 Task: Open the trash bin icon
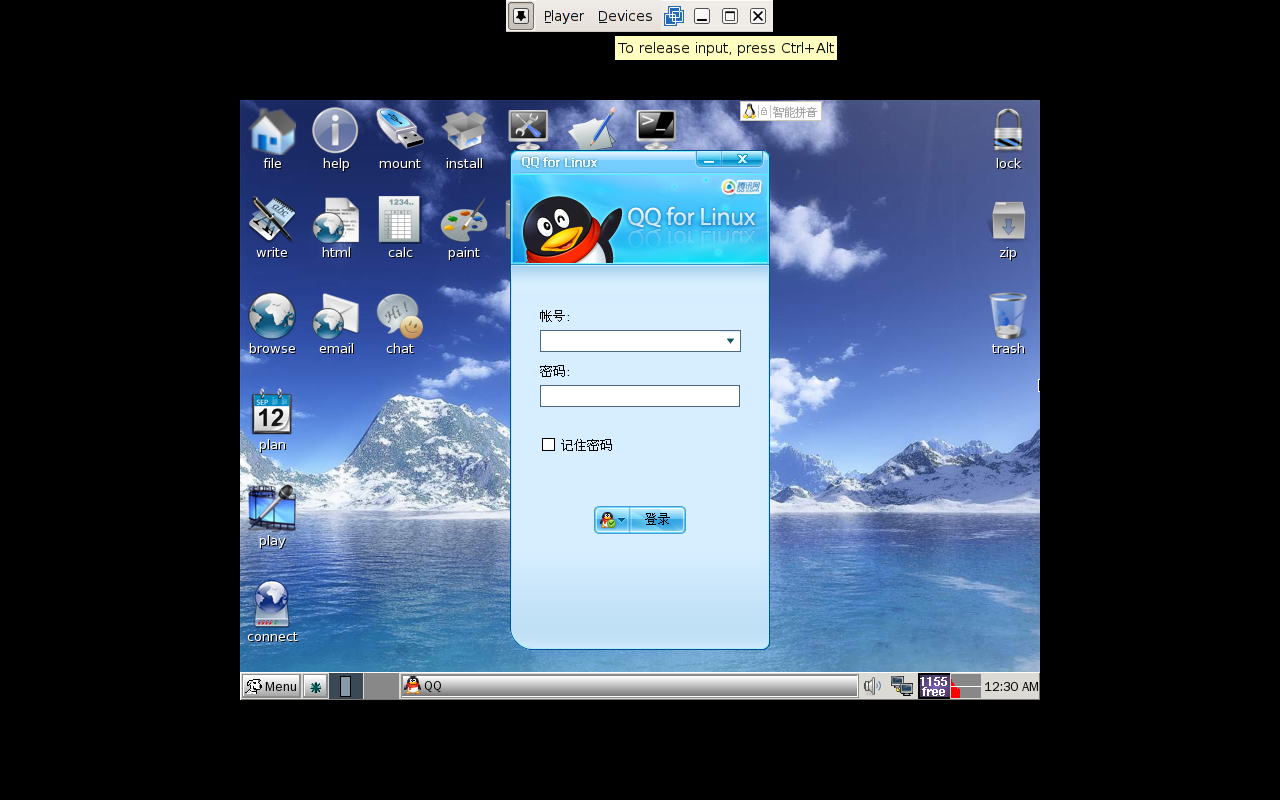click(1008, 316)
